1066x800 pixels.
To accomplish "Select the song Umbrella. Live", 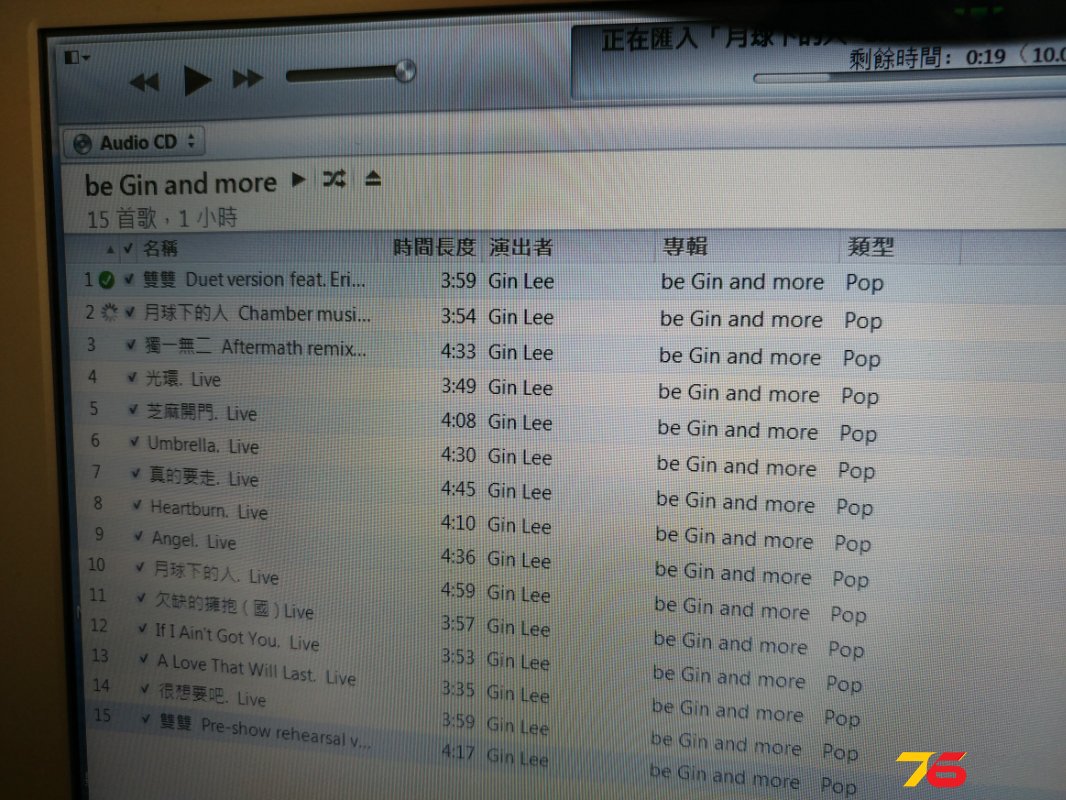I will [204, 445].
